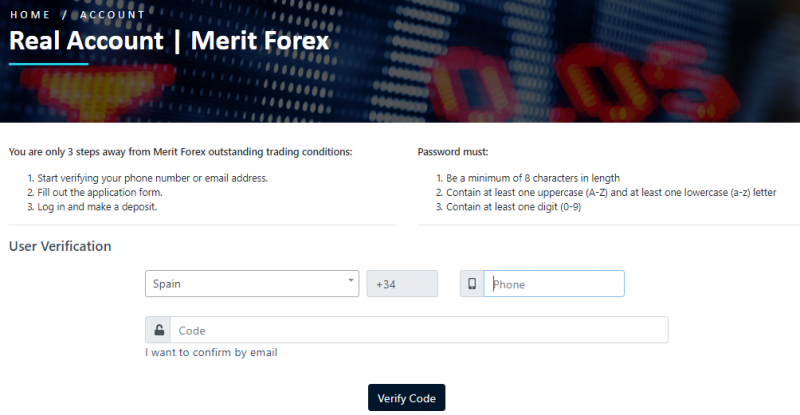Click step 'Fill out the application form'
Screen dimensions: 800x415
(x=99, y=192)
